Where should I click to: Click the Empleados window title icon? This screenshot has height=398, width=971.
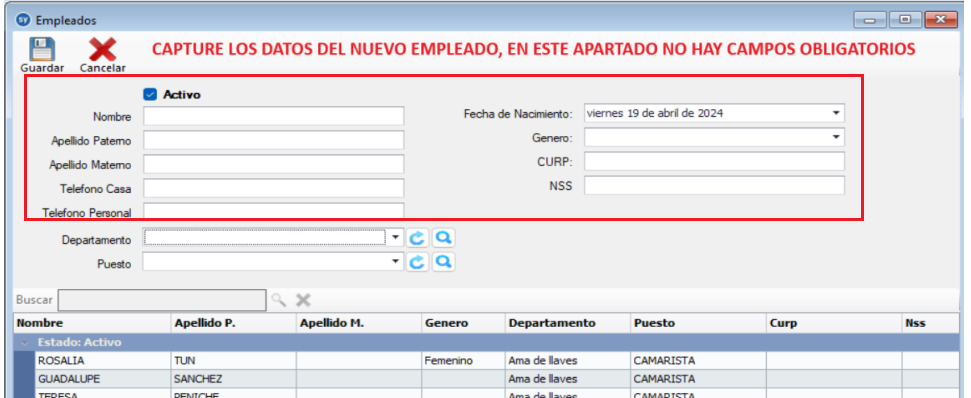(x=24, y=20)
